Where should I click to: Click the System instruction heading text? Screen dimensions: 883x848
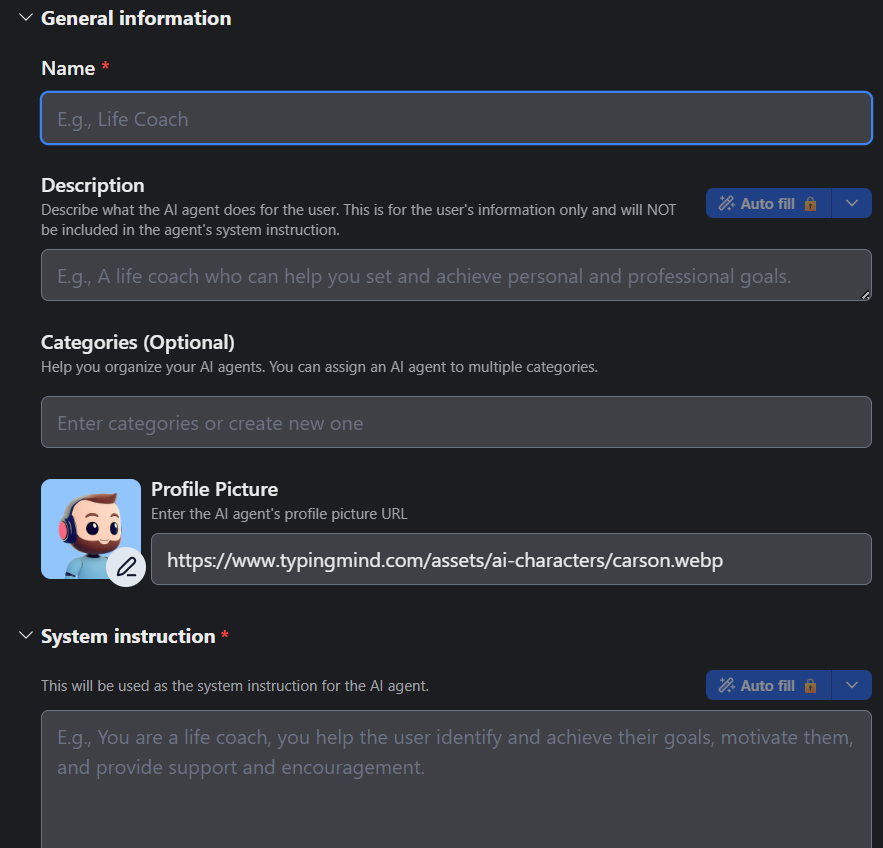pyautogui.click(x=128, y=636)
